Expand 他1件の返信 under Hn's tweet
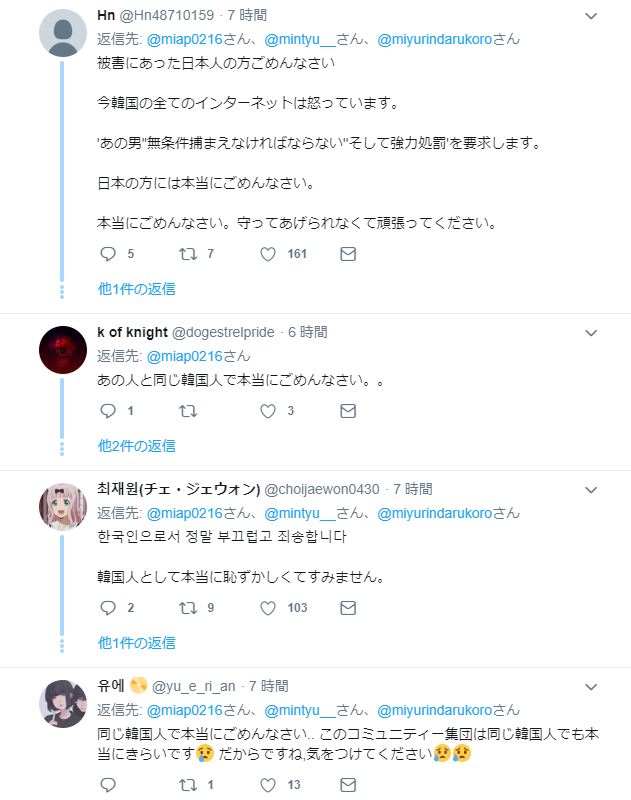This screenshot has width=631, height=800. click(x=136, y=289)
